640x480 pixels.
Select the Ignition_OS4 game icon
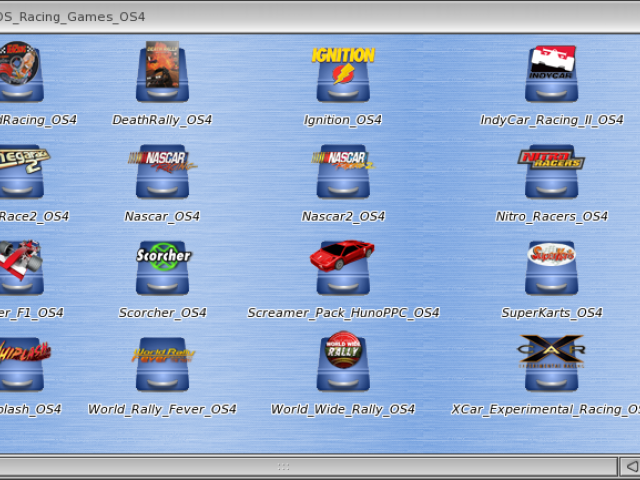[x=343, y=73]
